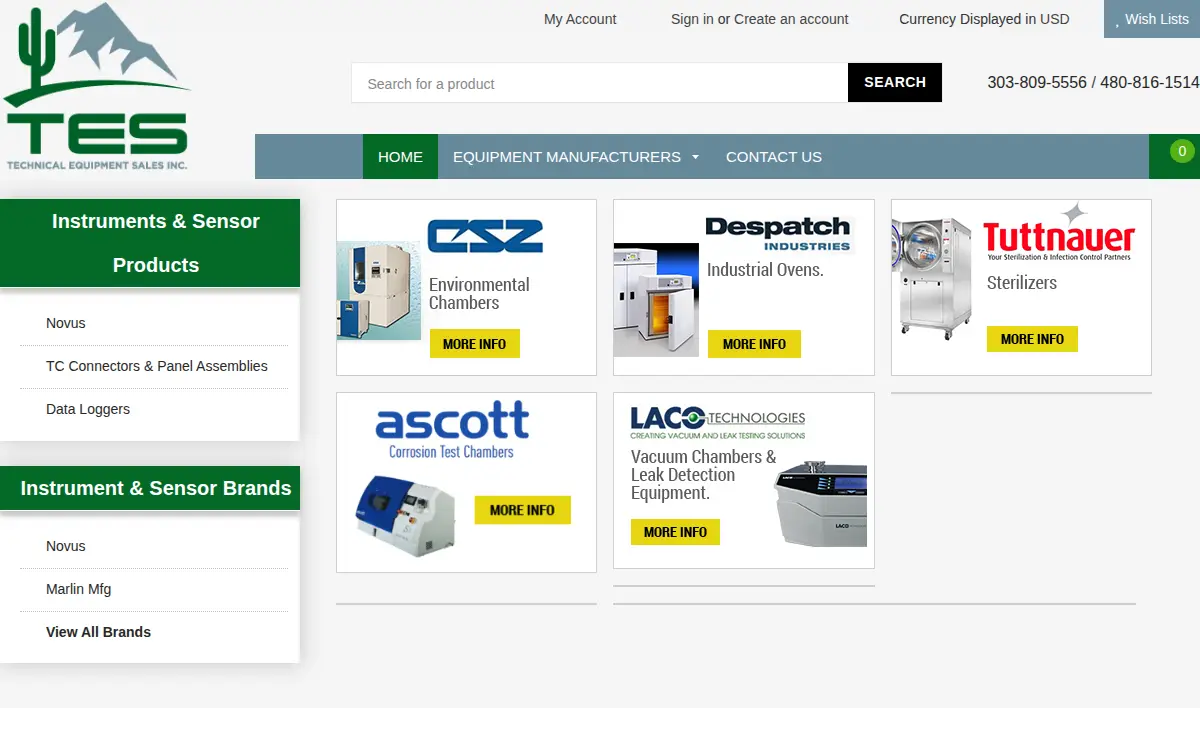Viewport: 1200px width, 750px height.
Task: Open TC Connectors & Panel Assemblies category
Action: point(157,366)
